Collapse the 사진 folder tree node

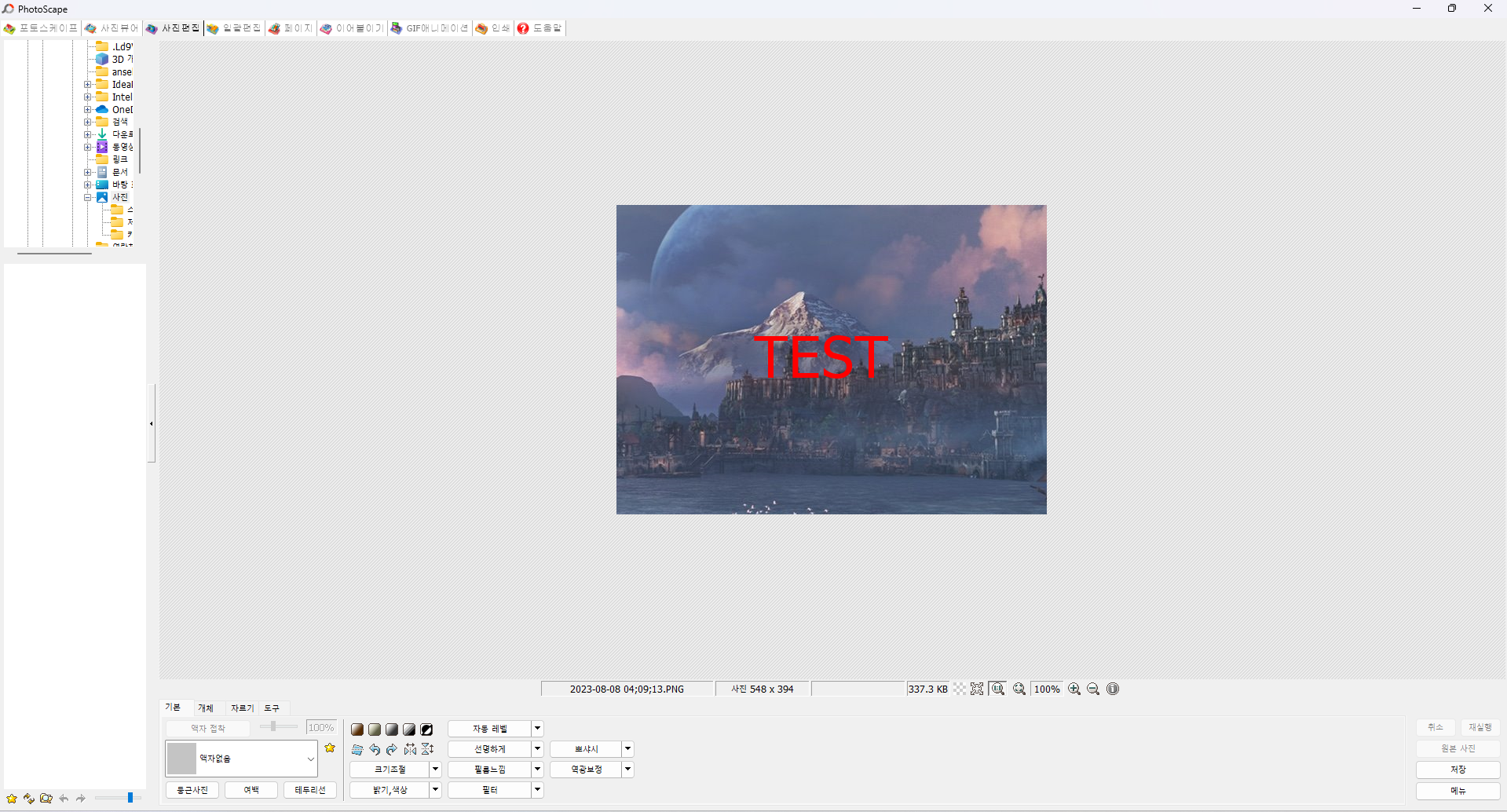point(88,198)
